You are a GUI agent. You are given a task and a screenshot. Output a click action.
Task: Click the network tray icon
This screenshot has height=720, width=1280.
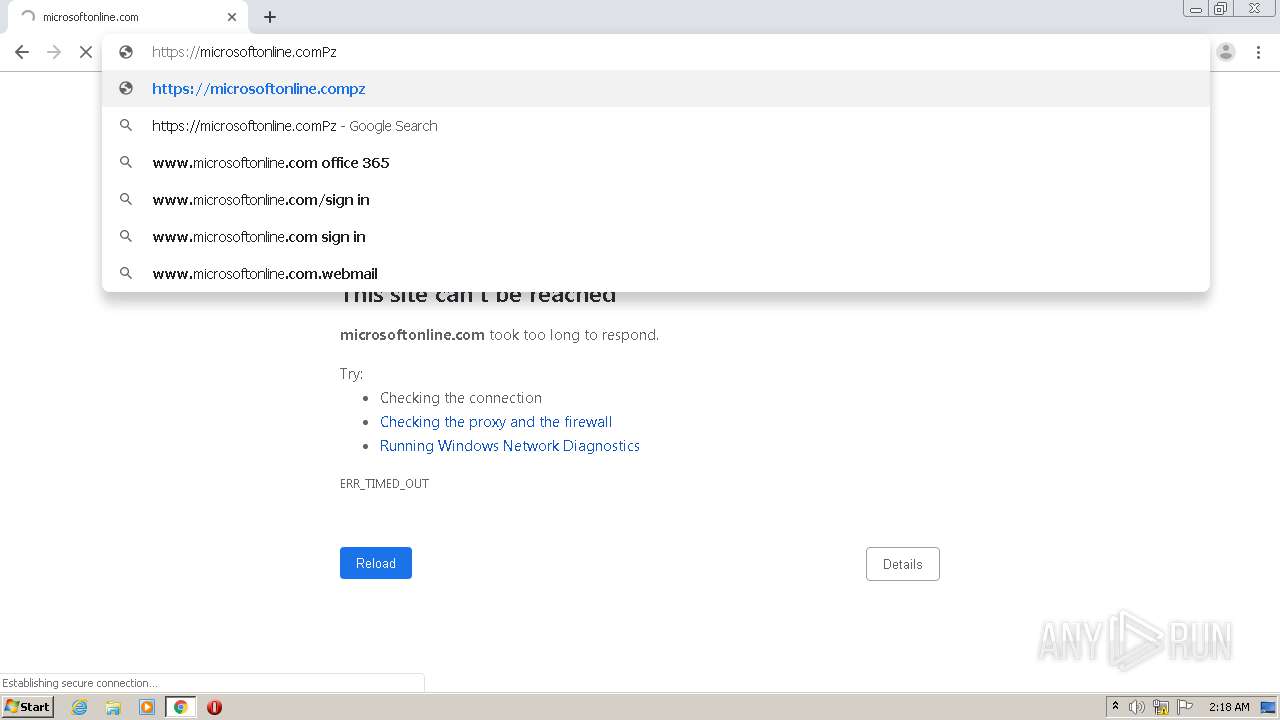click(x=1161, y=707)
